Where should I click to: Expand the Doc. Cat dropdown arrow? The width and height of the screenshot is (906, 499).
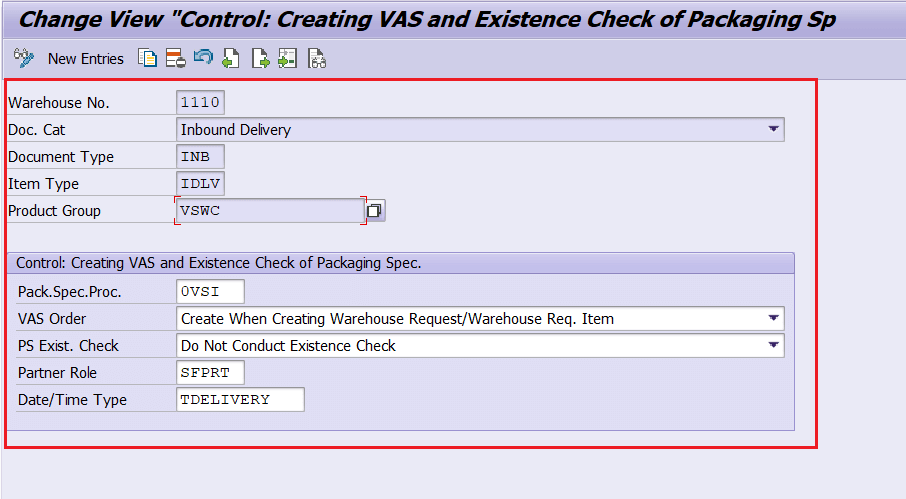tap(773, 129)
